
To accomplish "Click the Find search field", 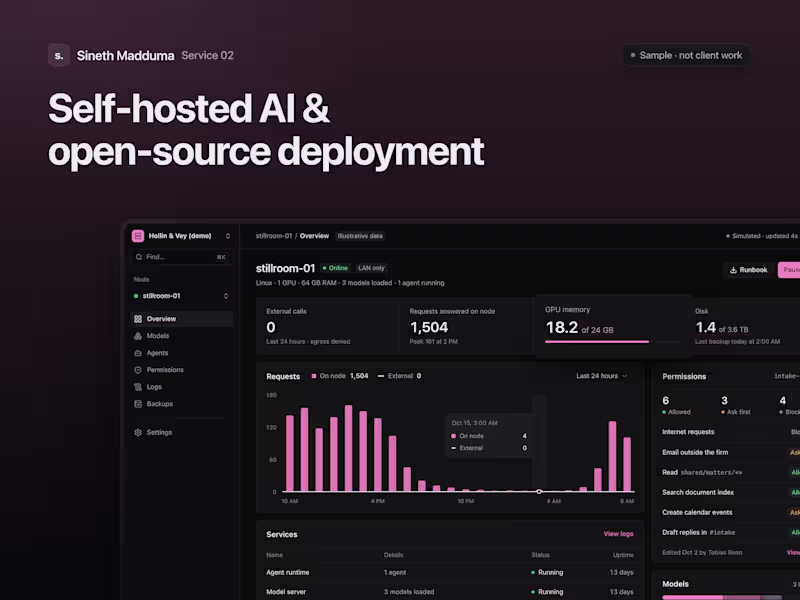I will click(x=182, y=257).
